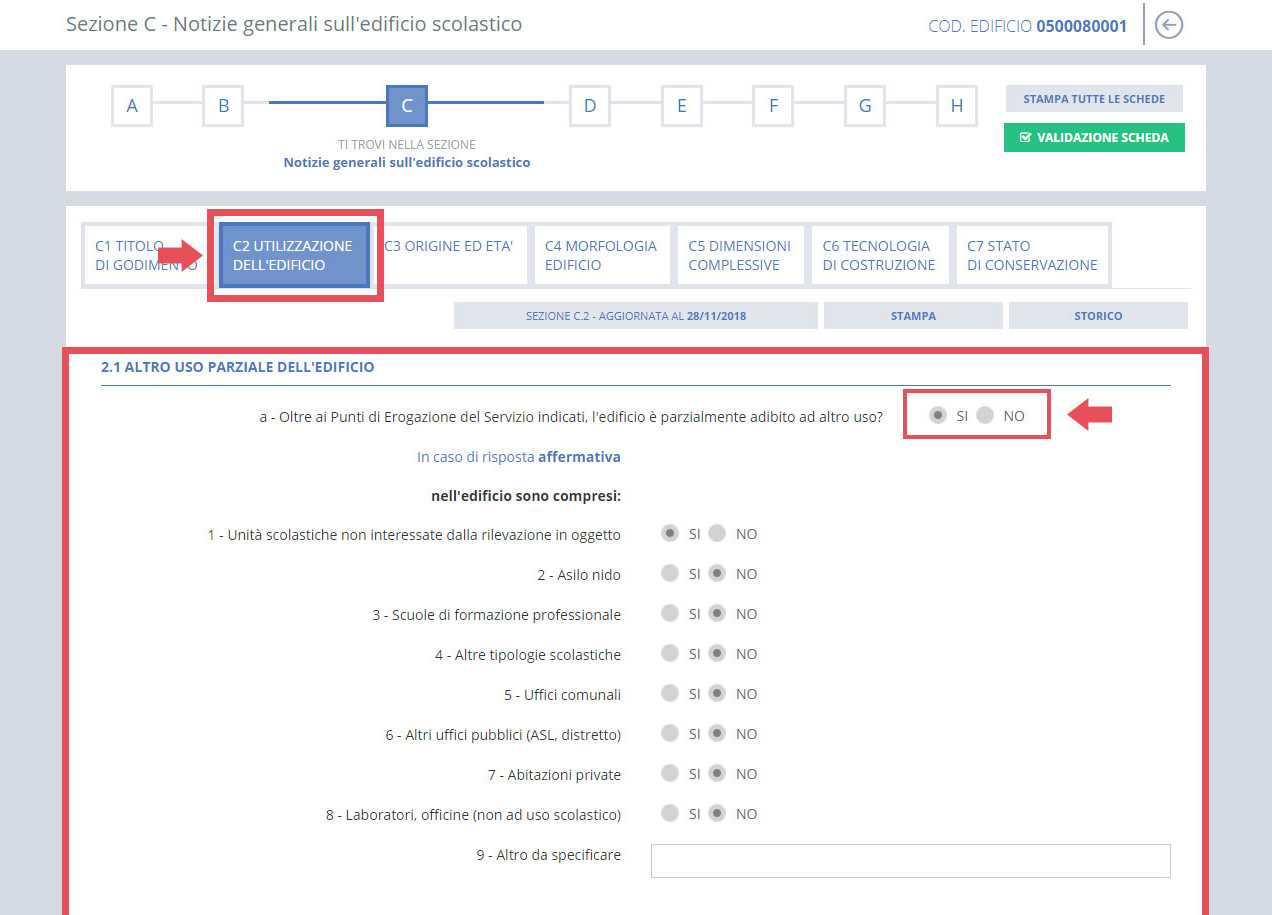
Task: Open the STORICO panel
Action: 1098,315
